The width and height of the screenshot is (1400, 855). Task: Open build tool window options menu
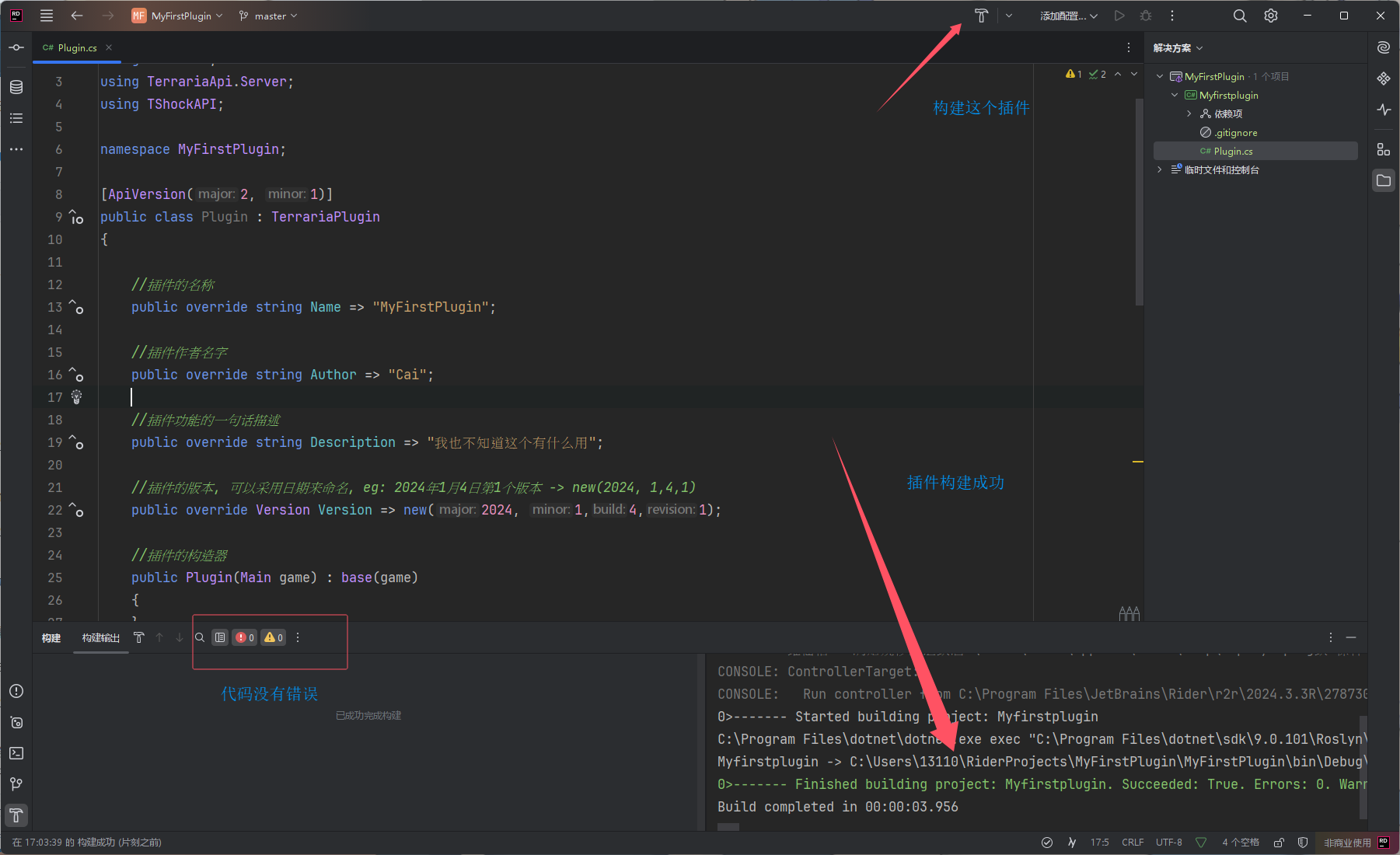(x=1331, y=637)
